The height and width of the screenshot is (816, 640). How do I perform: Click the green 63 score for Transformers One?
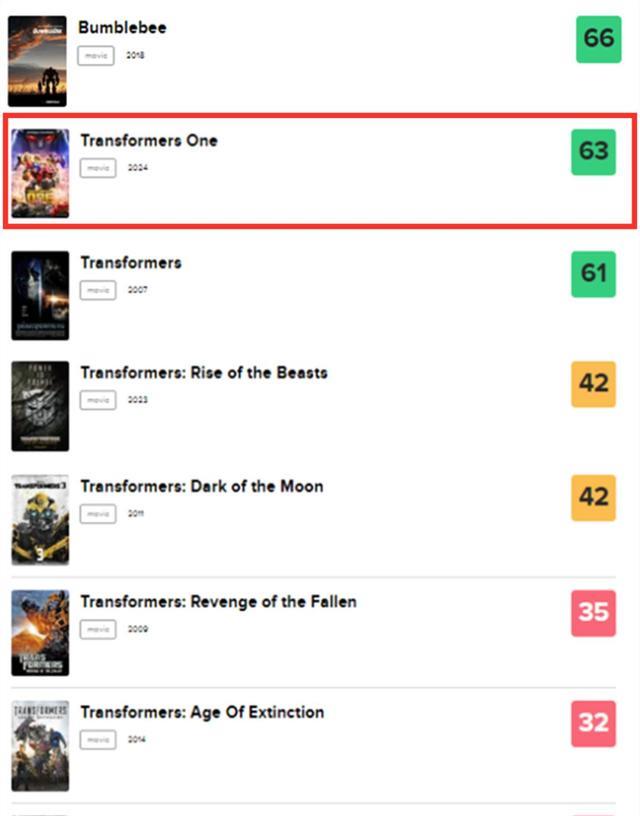(594, 152)
